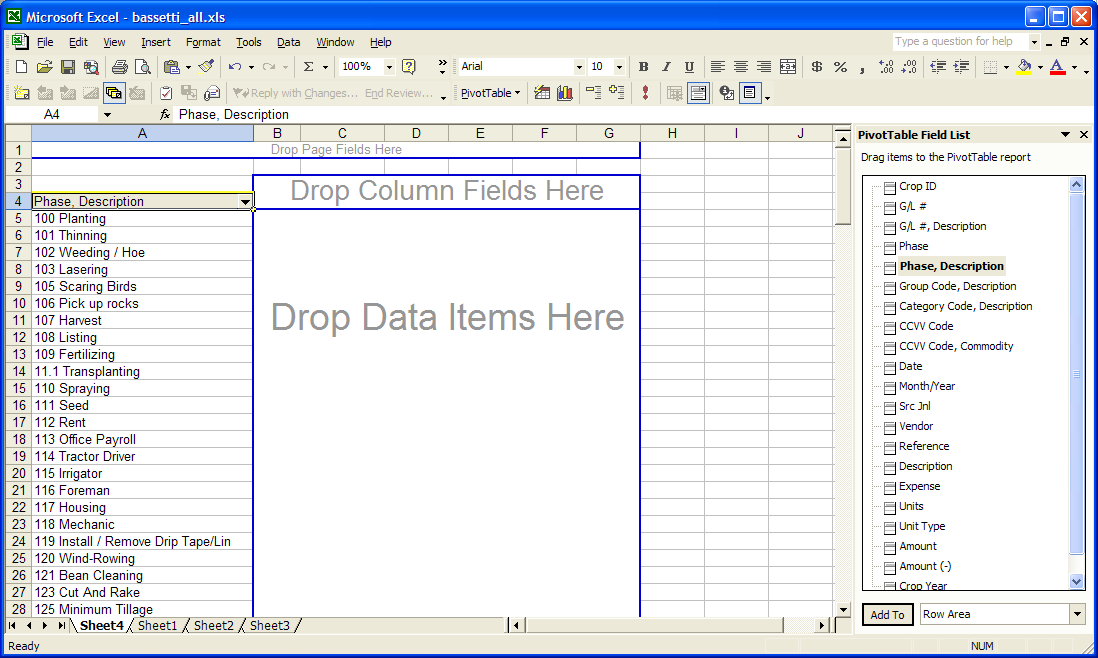This screenshot has height=658, width=1098.
Task: Toggle Bold formatting
Action: point(643,67)
